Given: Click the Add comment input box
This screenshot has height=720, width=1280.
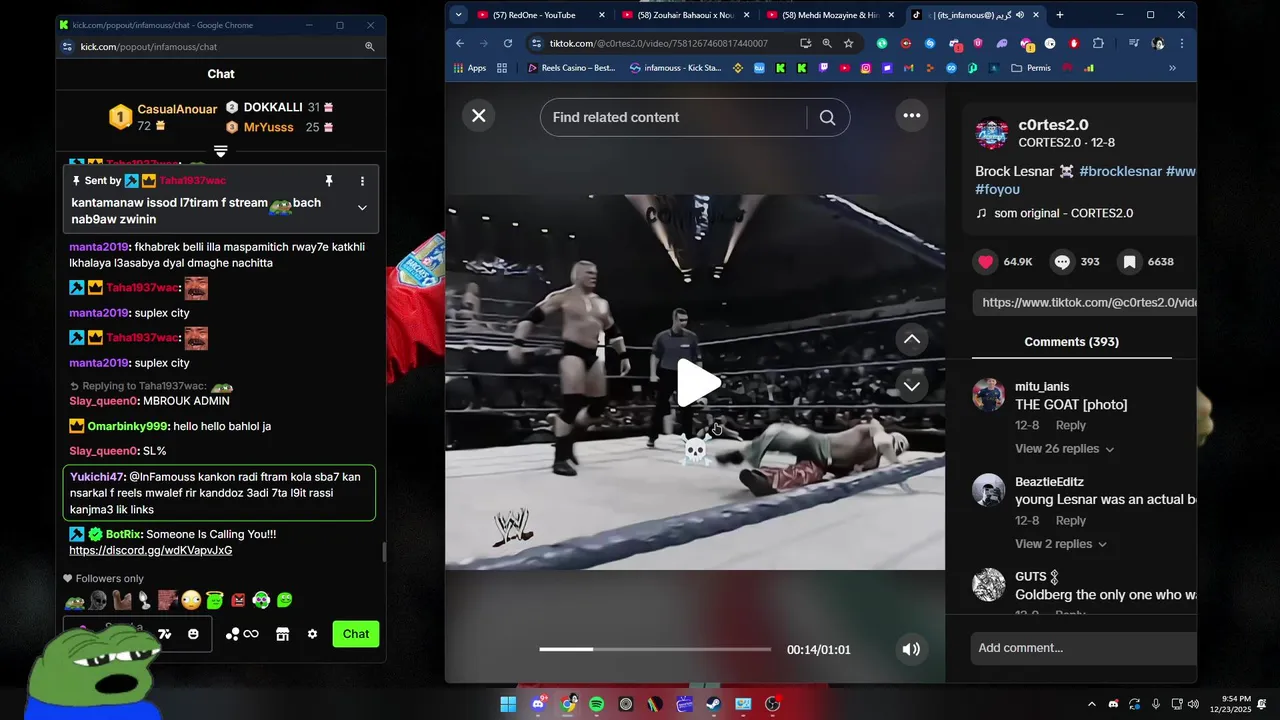Looking at the screenshot, I should point(1084,648).
